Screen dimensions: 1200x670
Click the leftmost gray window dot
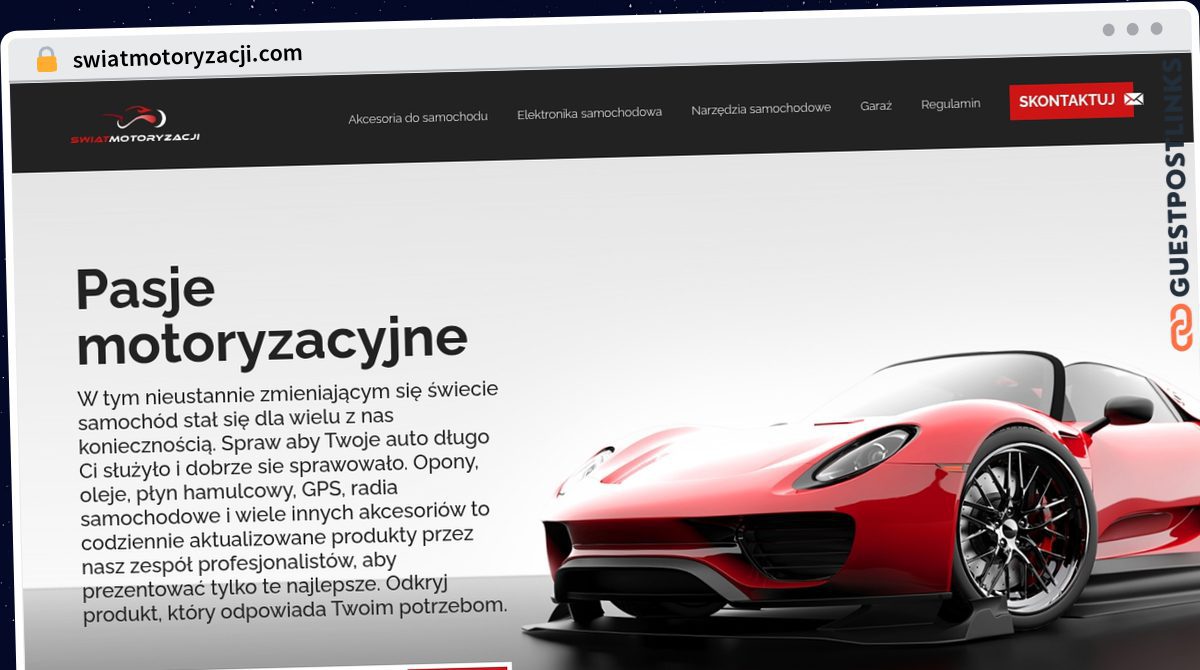tap(1108, 29)
